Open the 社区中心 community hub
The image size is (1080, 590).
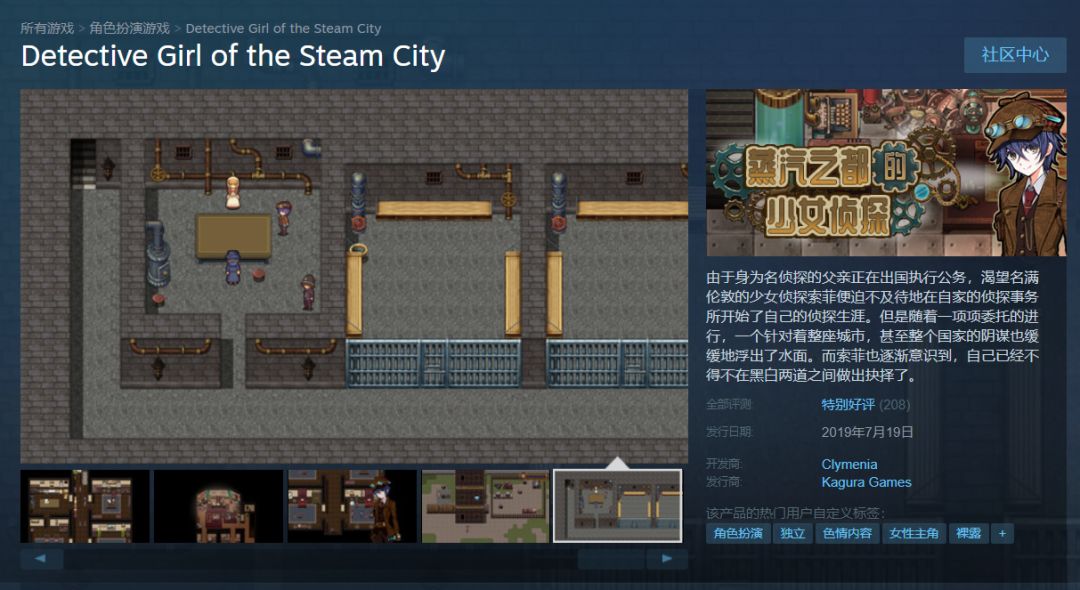1015,54
